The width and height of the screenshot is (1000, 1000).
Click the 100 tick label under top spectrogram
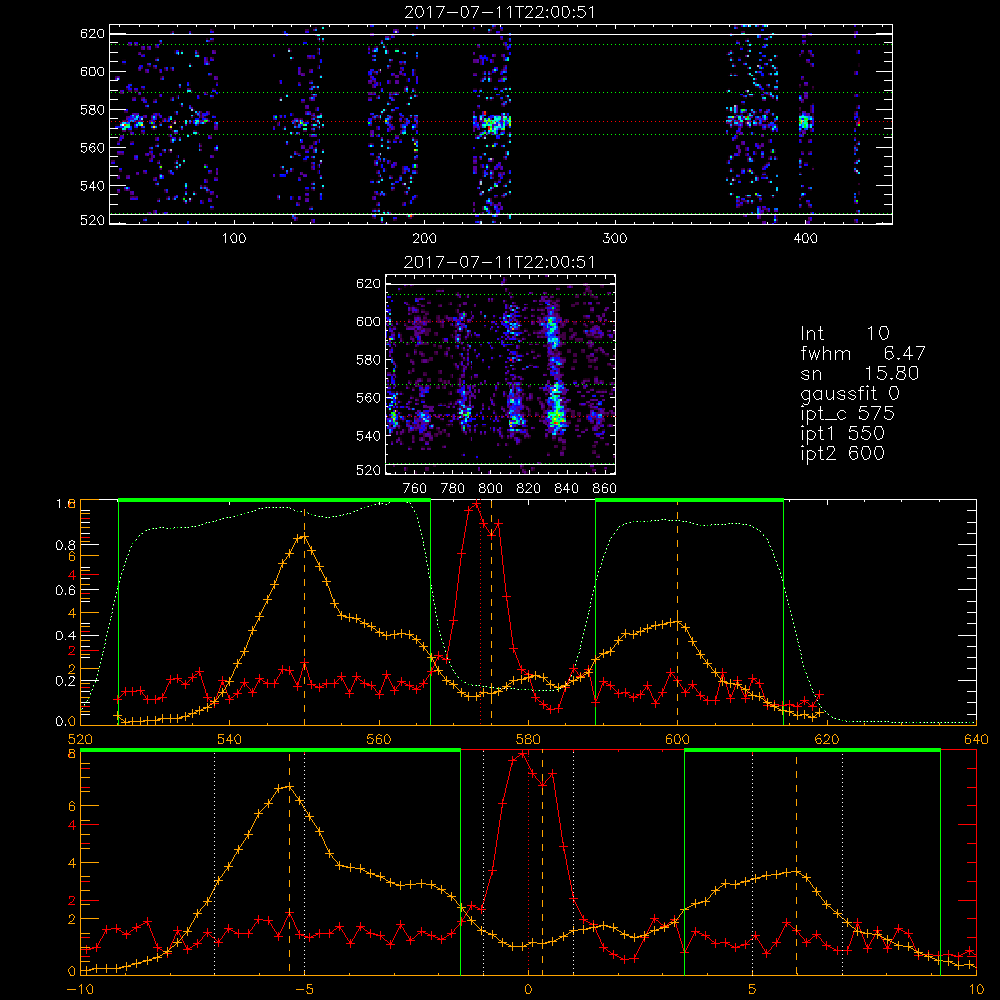[234, 239]
